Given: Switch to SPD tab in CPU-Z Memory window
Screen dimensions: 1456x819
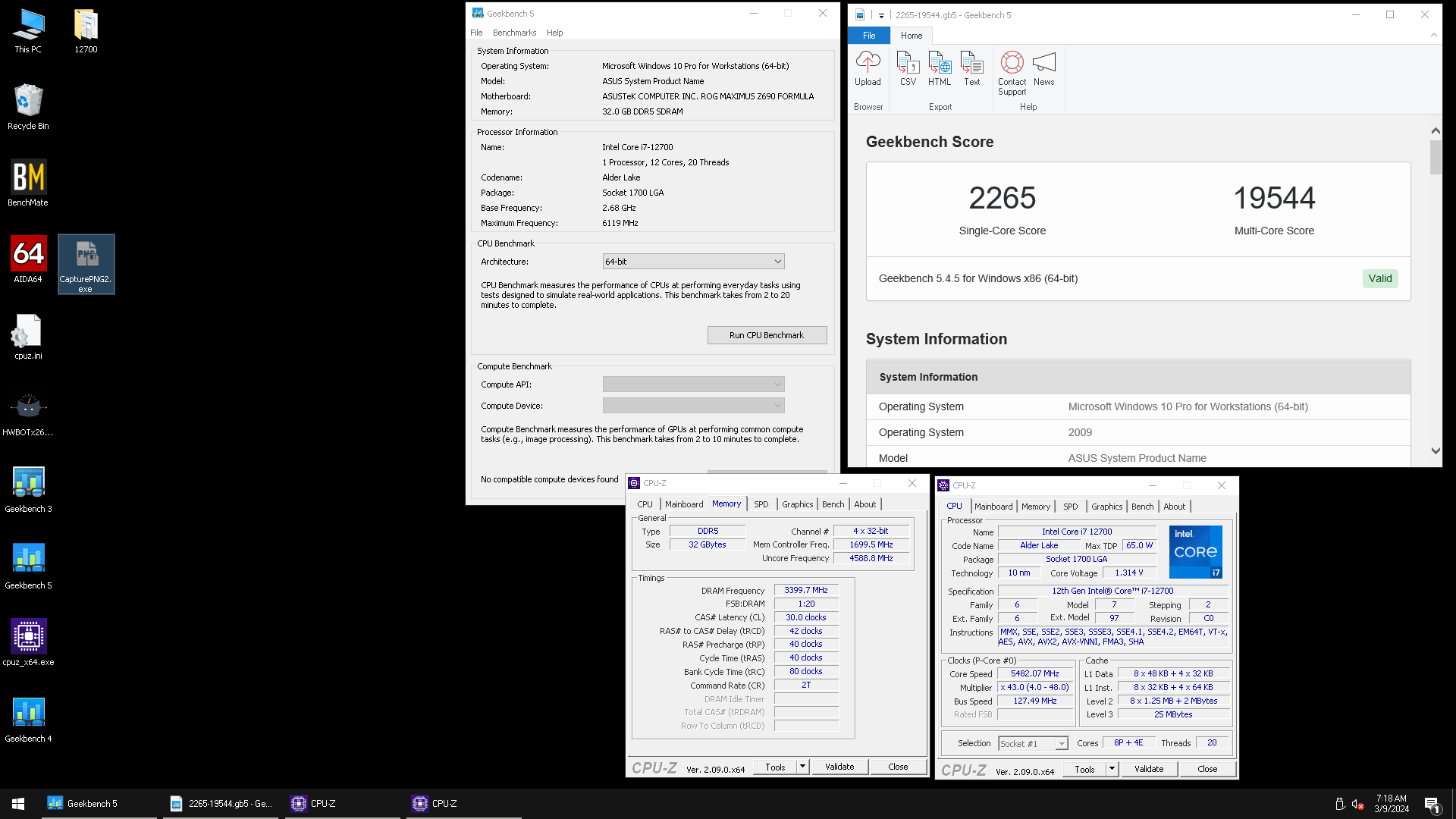Looking at the screenshot, I should (761, 504).
